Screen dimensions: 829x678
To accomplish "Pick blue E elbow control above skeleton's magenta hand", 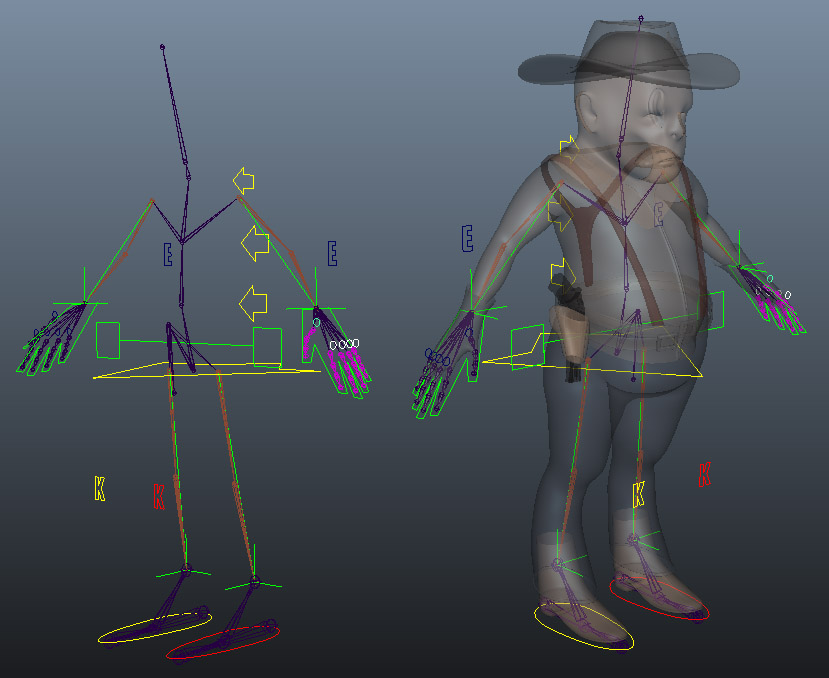I will [x=332, y=253].
